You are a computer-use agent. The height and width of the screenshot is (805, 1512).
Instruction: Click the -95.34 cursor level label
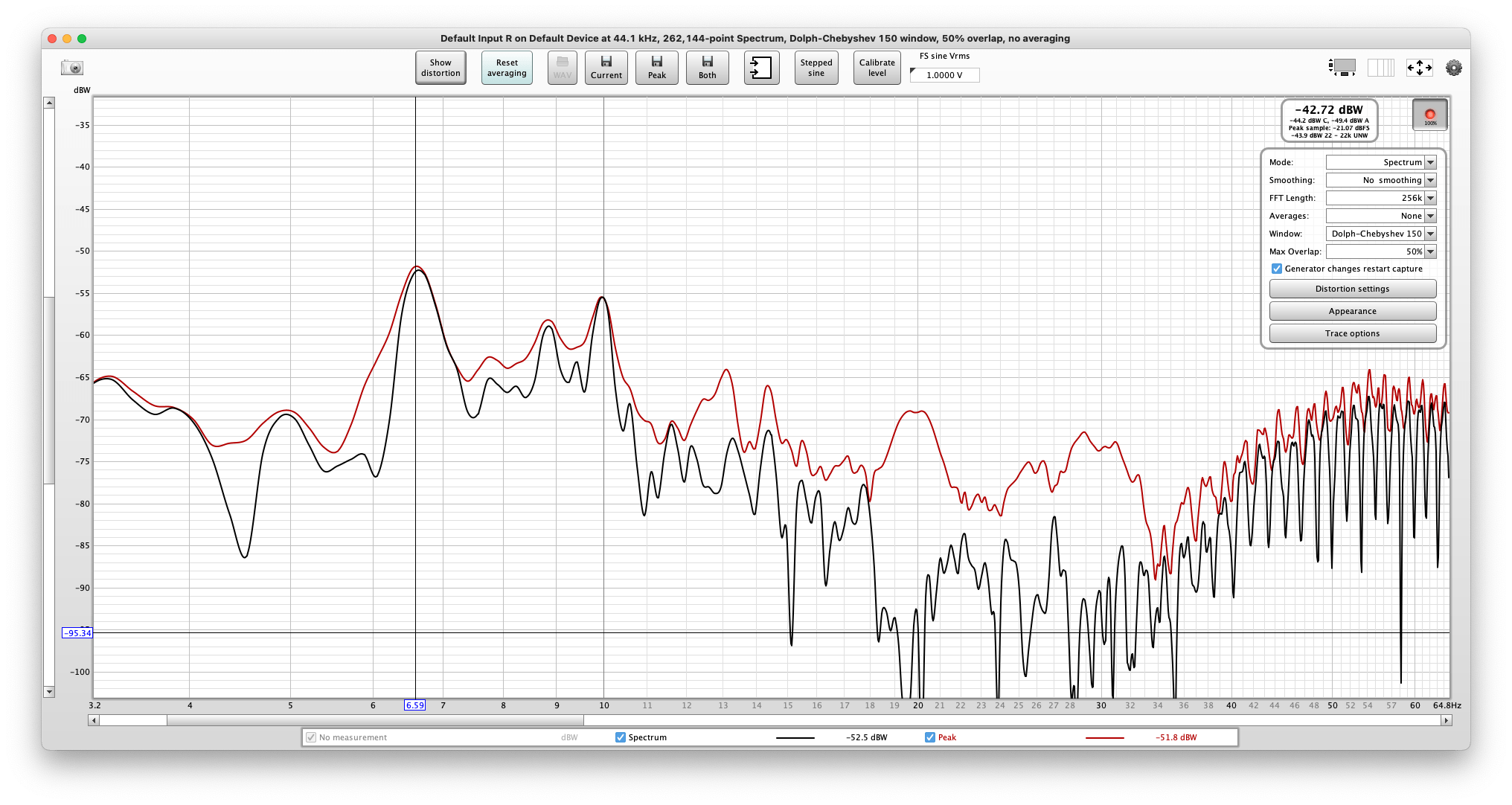[77, 633]
